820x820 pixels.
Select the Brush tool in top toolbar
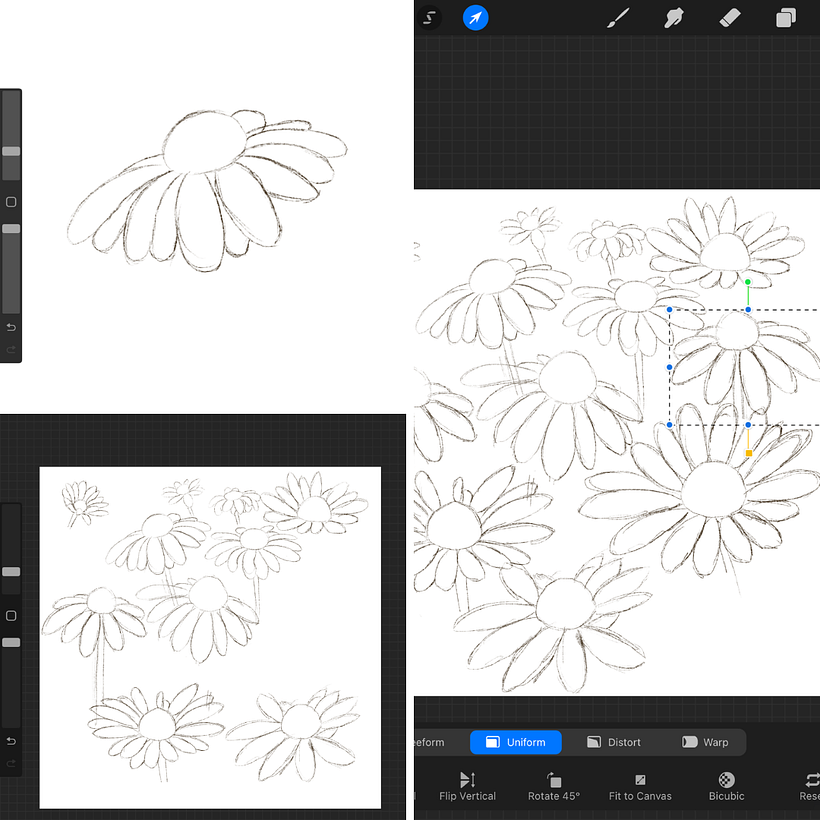point(619,18)
